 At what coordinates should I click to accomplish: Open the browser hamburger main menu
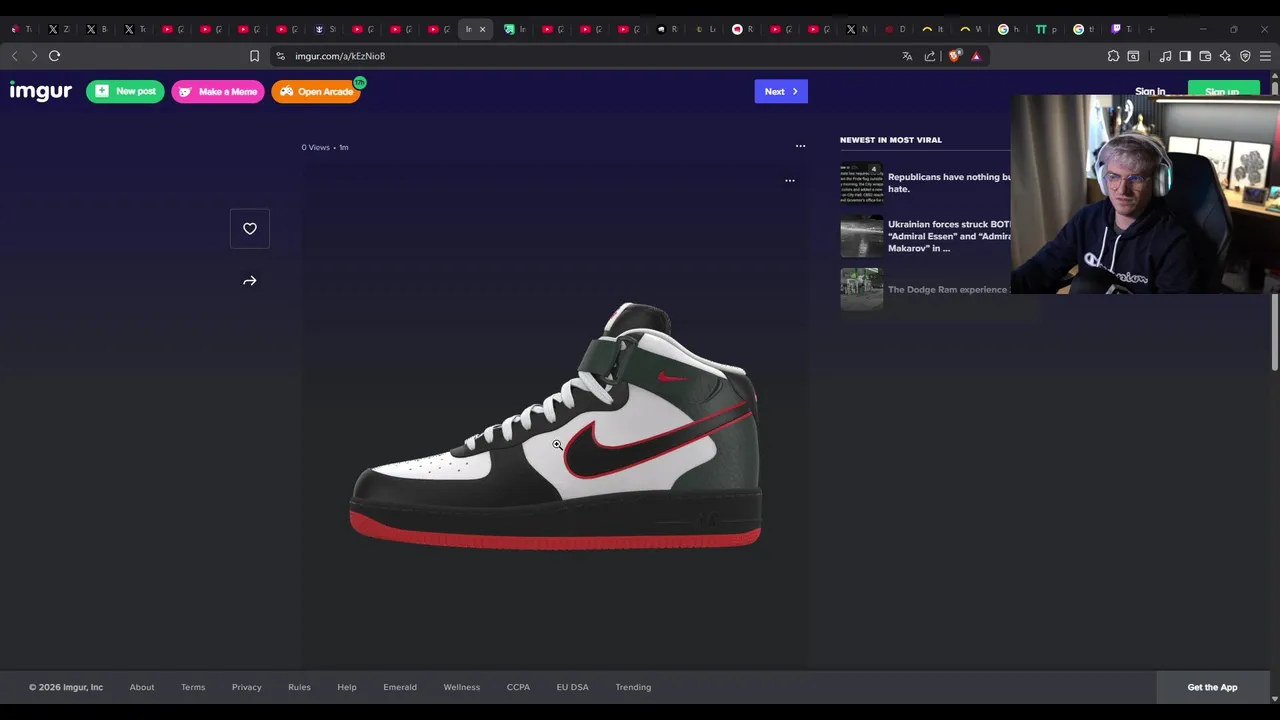pos(1265,56)
